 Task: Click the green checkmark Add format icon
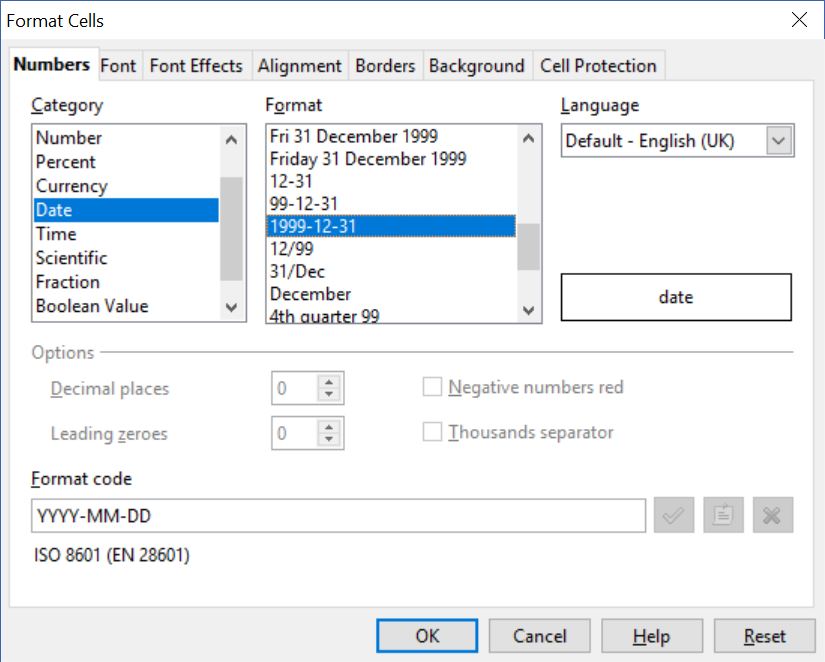(x=674, y=516)
